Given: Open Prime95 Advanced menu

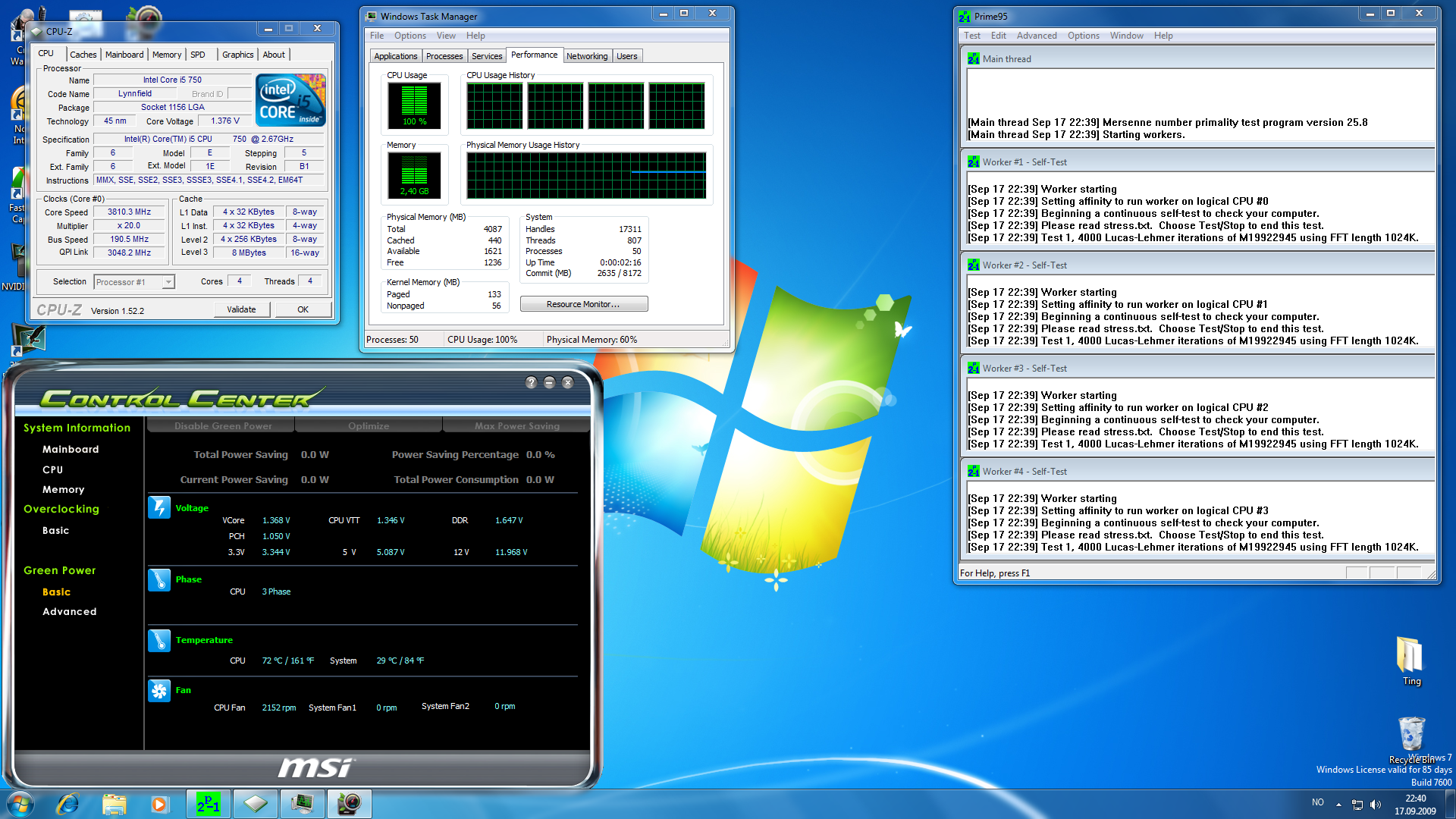Looking at the screenshot, I should 1036,36.
